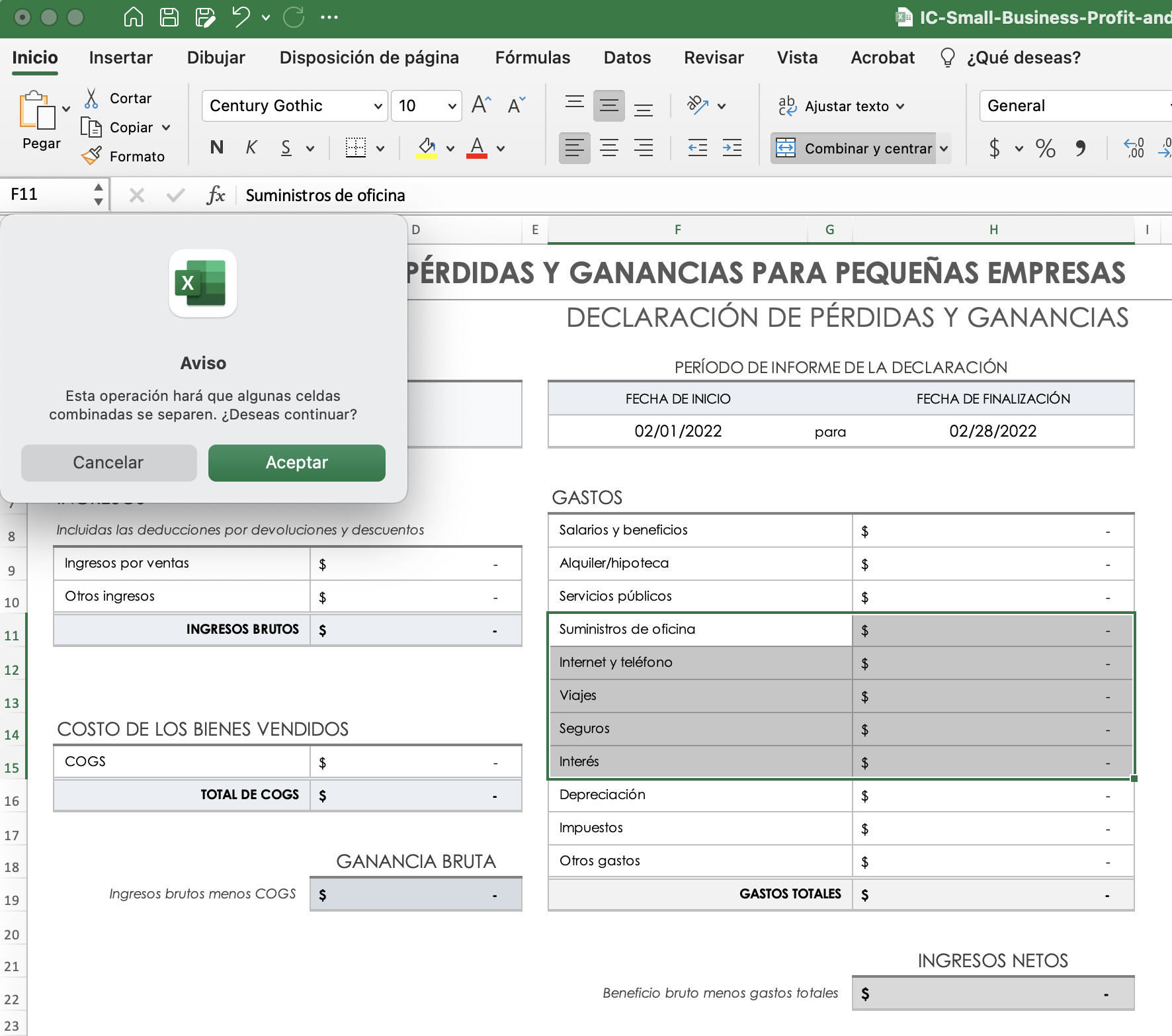Screen dimensions: 1172x1036
Task: Click the Cortar scissors icon
Action: coord(91,99)
